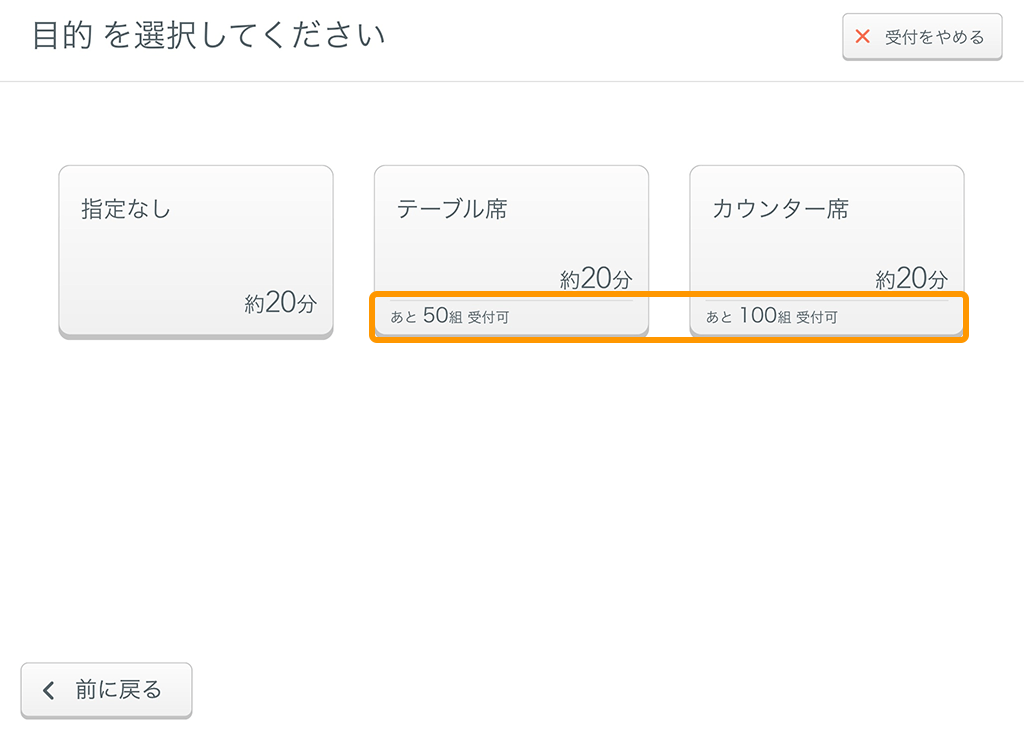Click the 指定なし label text
Screen dimensions: 1024x752
click(x=126, y=210)
